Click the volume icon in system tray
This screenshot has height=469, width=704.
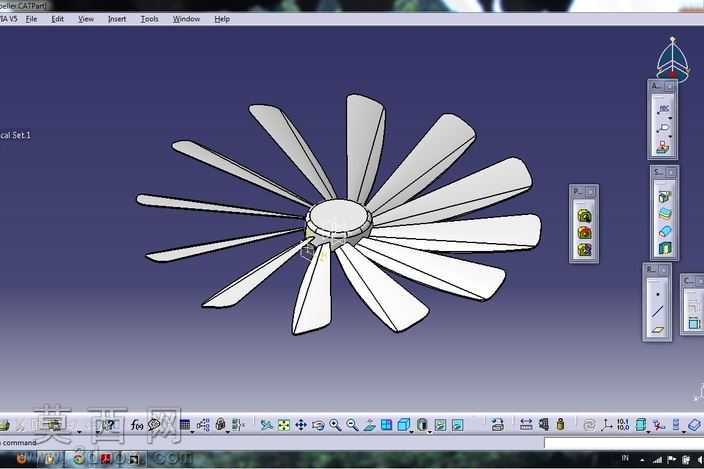(700, 459)
